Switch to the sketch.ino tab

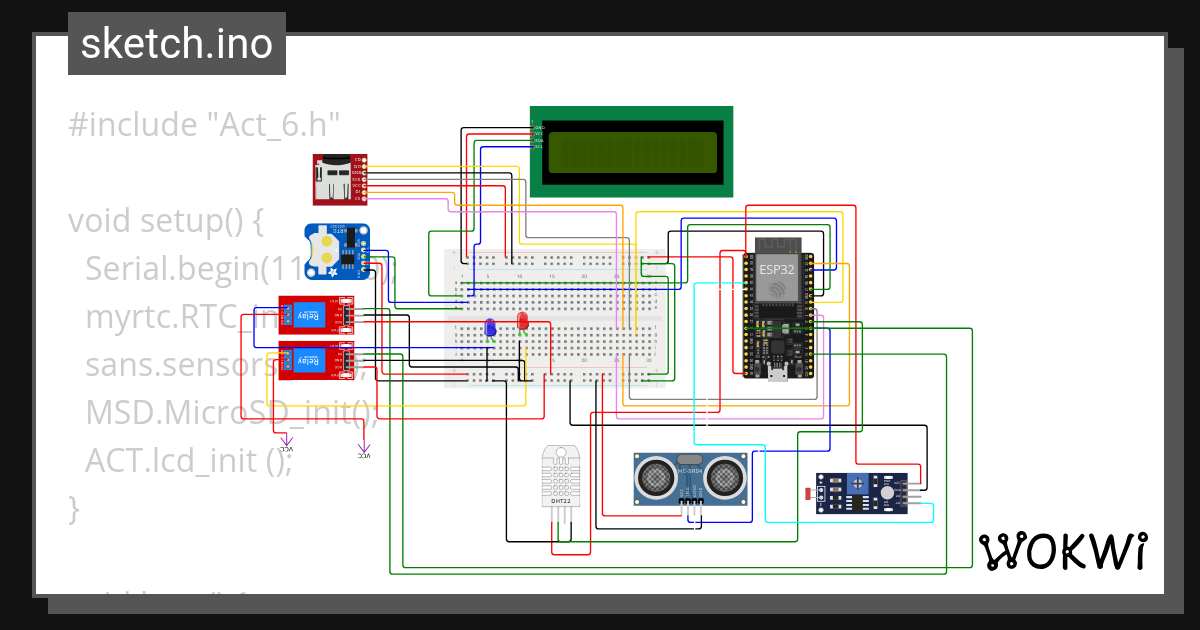[x=176, y=42]
